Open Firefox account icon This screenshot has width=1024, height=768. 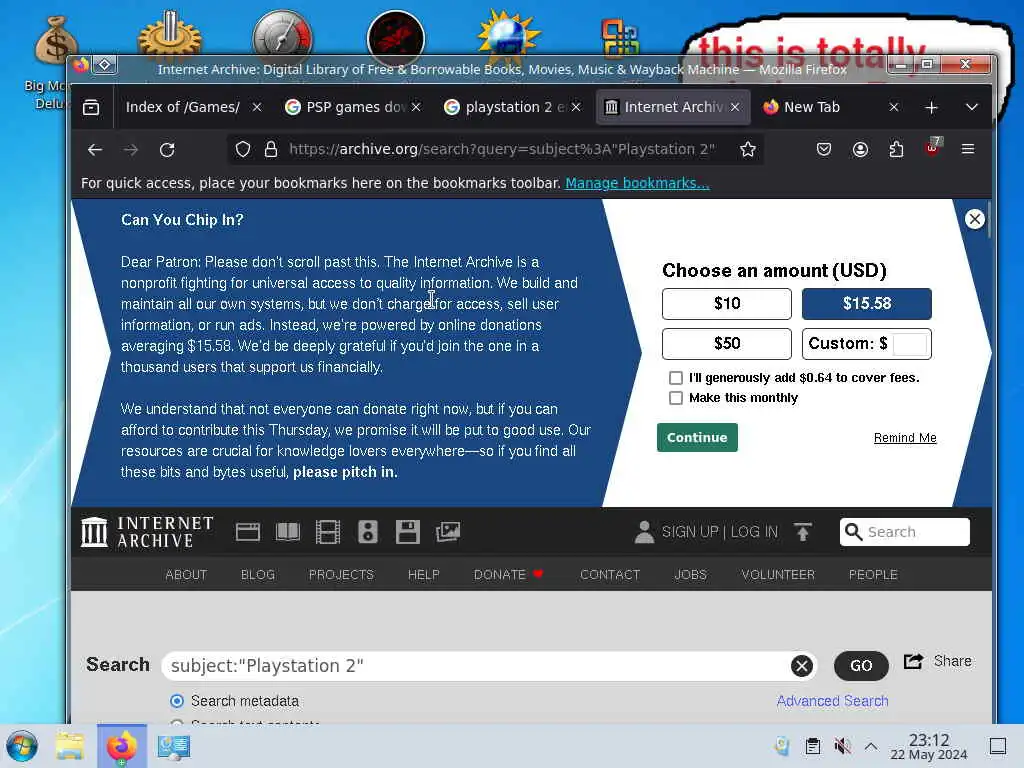point(861,150)
